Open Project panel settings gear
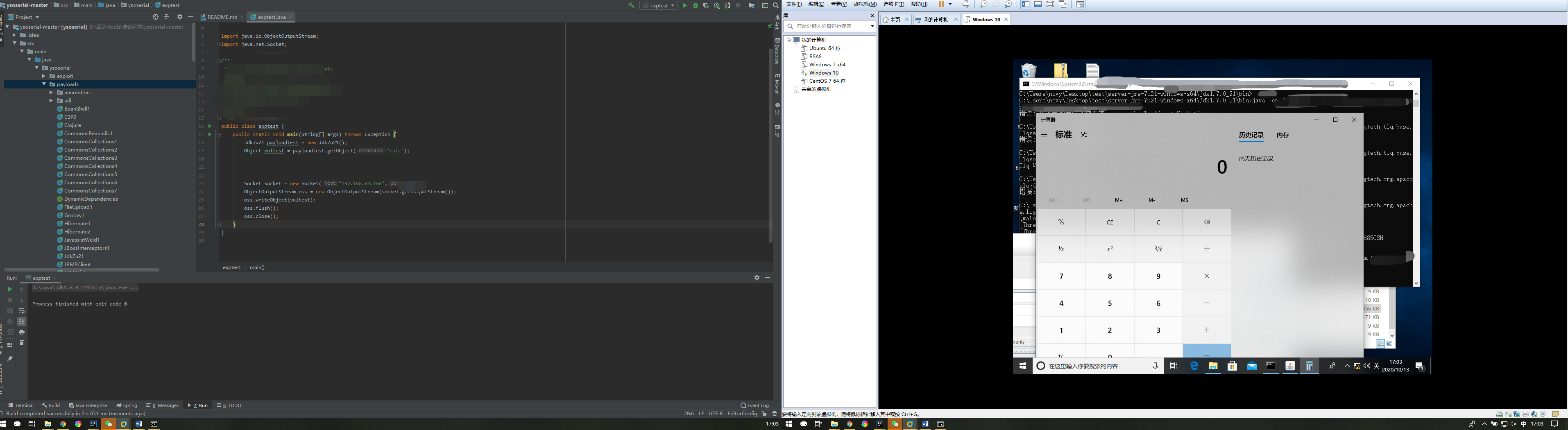1568x430 pixels. 179,17
